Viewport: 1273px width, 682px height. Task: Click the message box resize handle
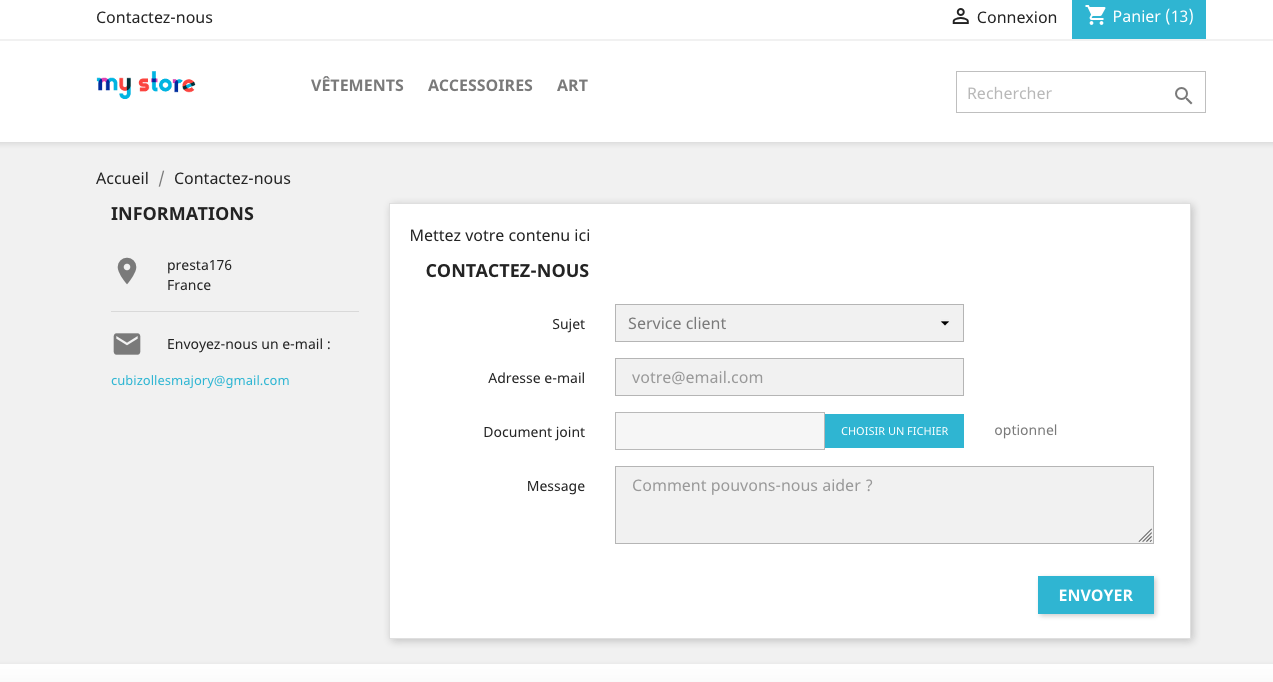(1145, 536)
